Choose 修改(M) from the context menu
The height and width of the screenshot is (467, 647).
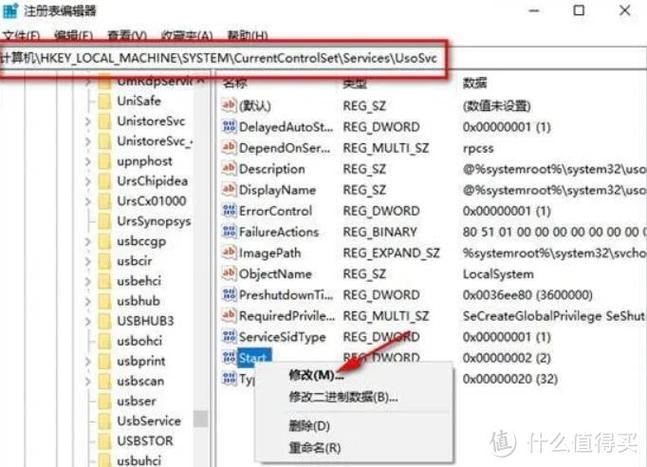click(316, 375)
